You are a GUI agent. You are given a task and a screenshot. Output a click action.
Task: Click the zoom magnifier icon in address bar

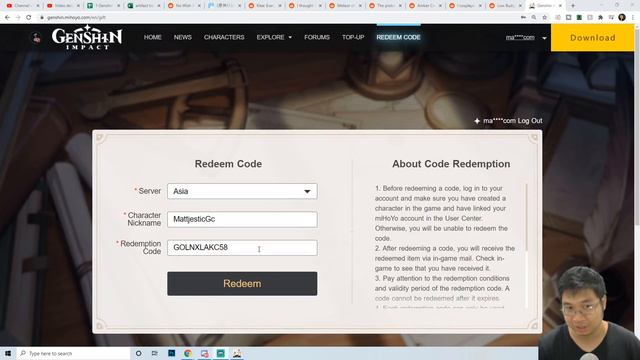click(x=534, y=18)
